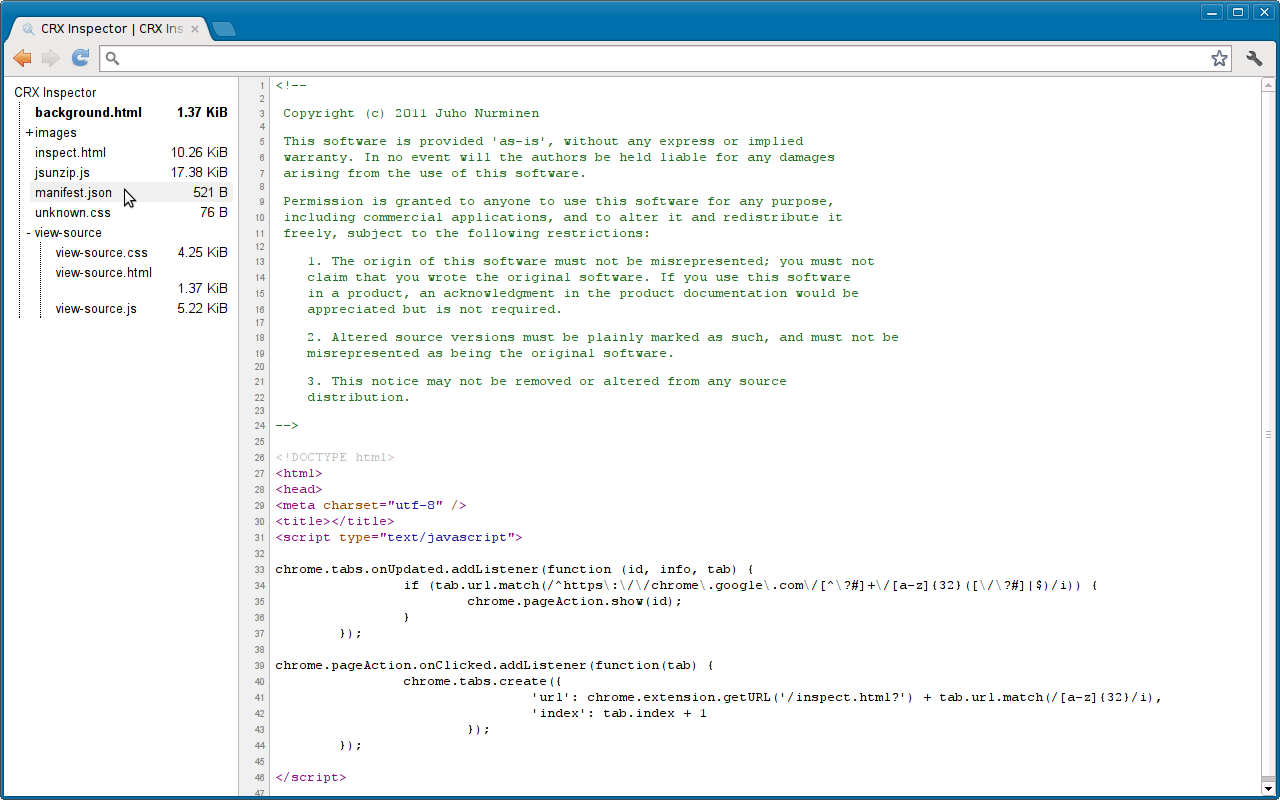Click line number 33 in the gutter
Screen dimensions: 1280x800
[x=260, y=570]
